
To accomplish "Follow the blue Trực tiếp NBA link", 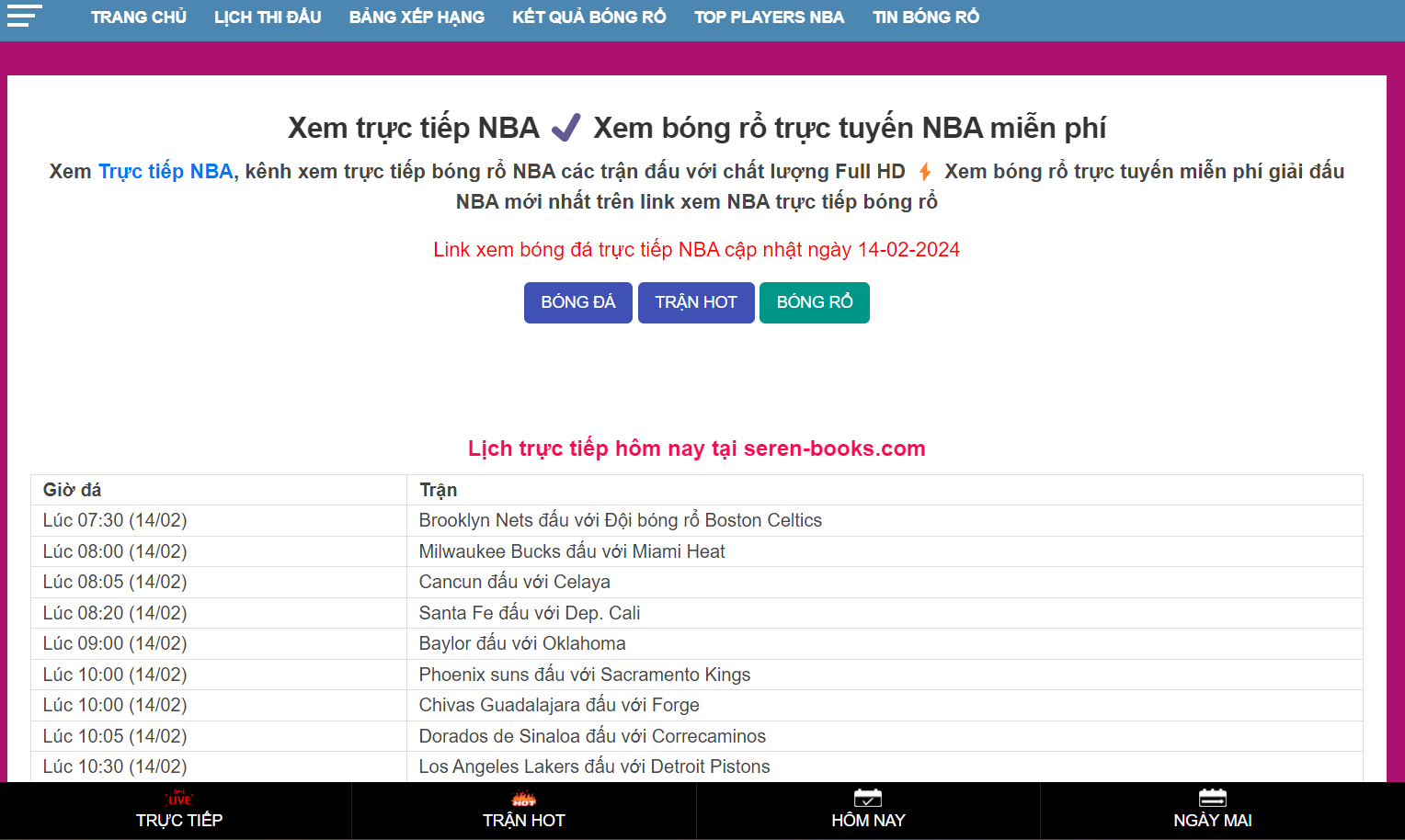I will point(166,172).
